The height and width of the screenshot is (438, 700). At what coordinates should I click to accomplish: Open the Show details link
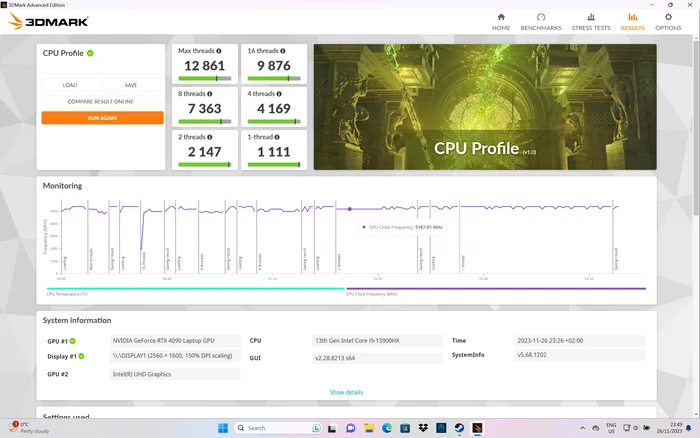pyautogui.click(x=346, y=392)
